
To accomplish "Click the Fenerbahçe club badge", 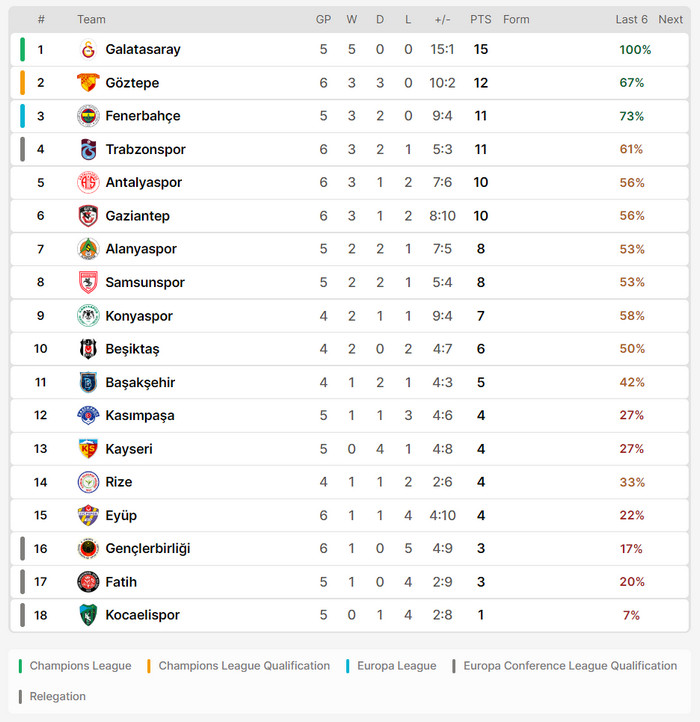I will coord(88,116).
